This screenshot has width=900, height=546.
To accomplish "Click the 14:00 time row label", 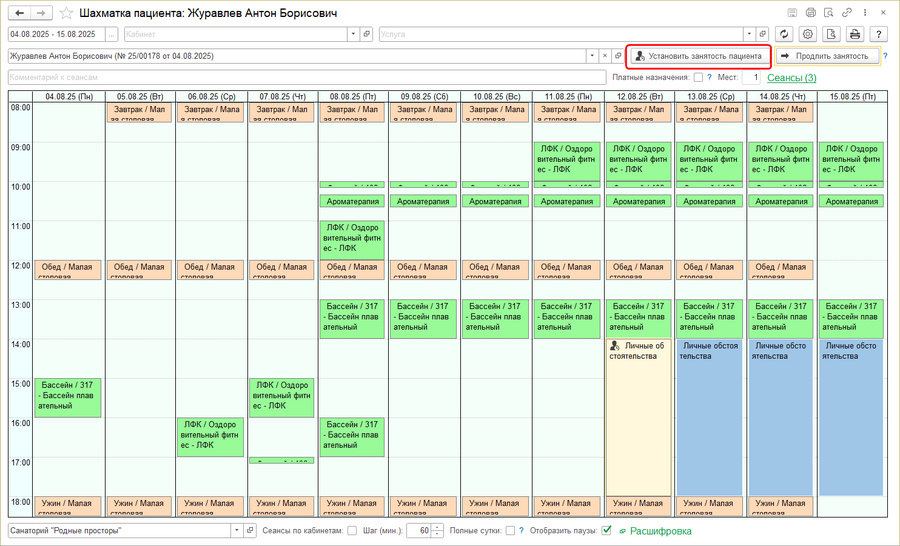I will (21, 344).
